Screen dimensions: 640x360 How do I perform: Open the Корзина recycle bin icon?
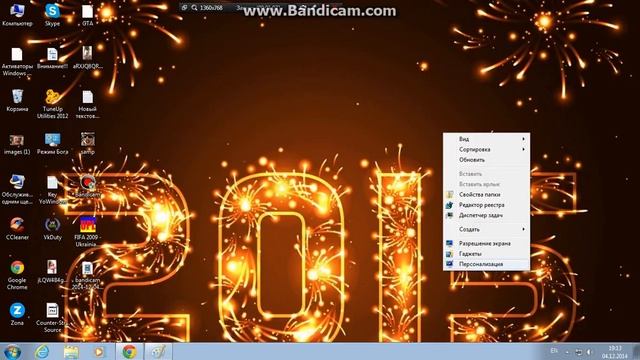(17, 100)
